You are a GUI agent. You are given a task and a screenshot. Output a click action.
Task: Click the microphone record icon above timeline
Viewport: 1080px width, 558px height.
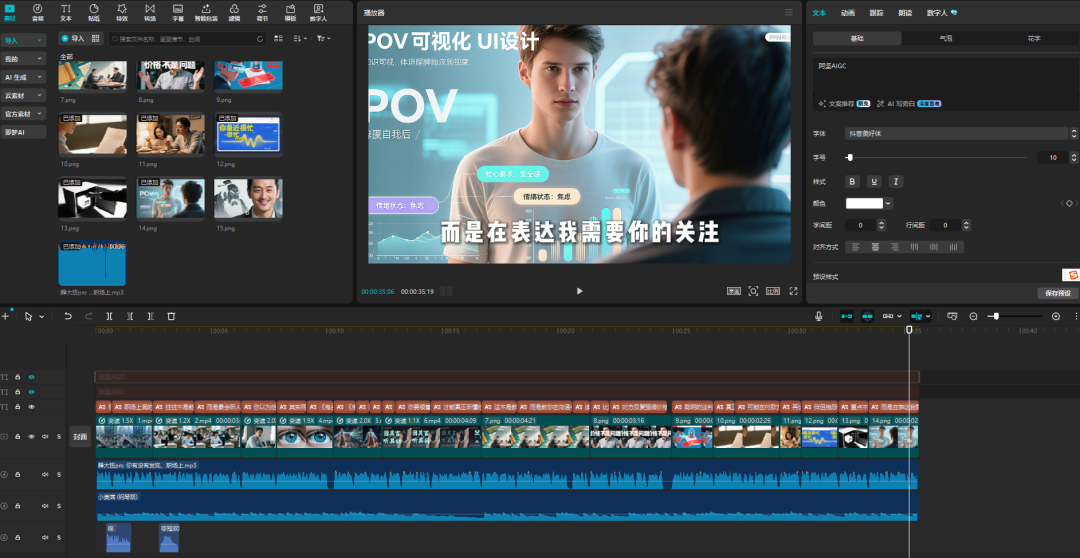click(x=818, y=316)
